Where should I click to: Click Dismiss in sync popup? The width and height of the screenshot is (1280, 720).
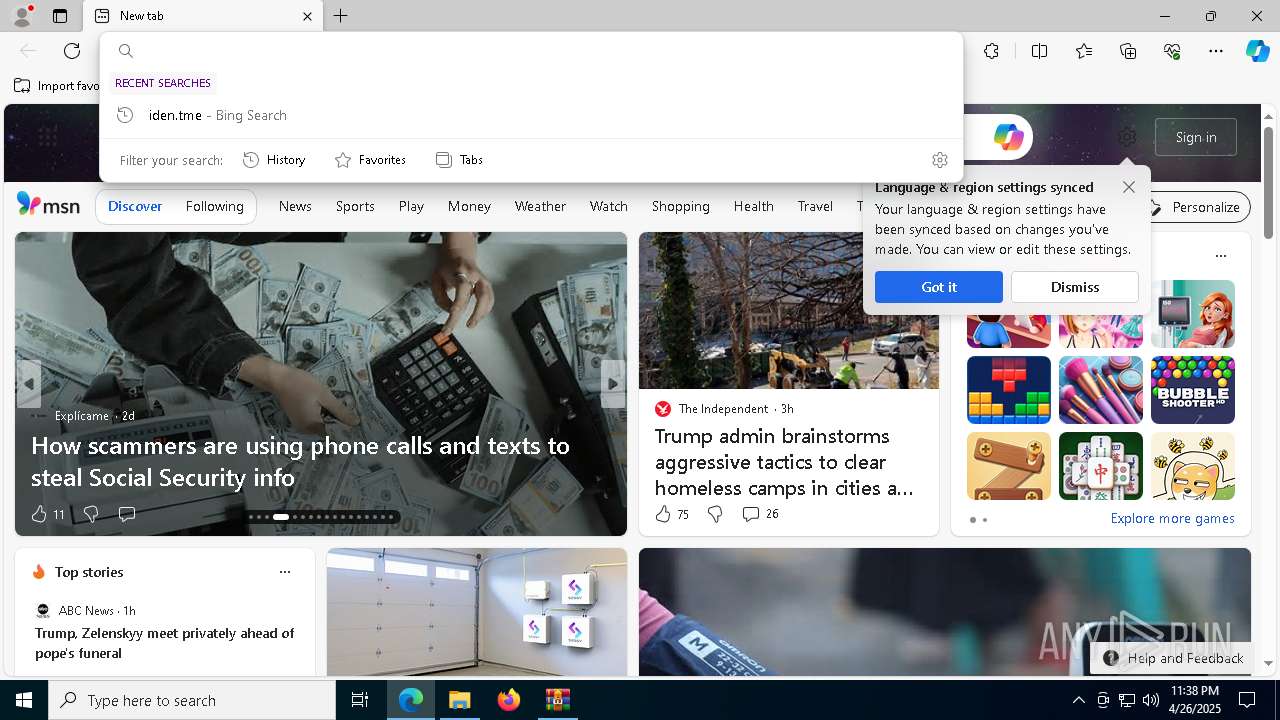(x=1075, y=287)
